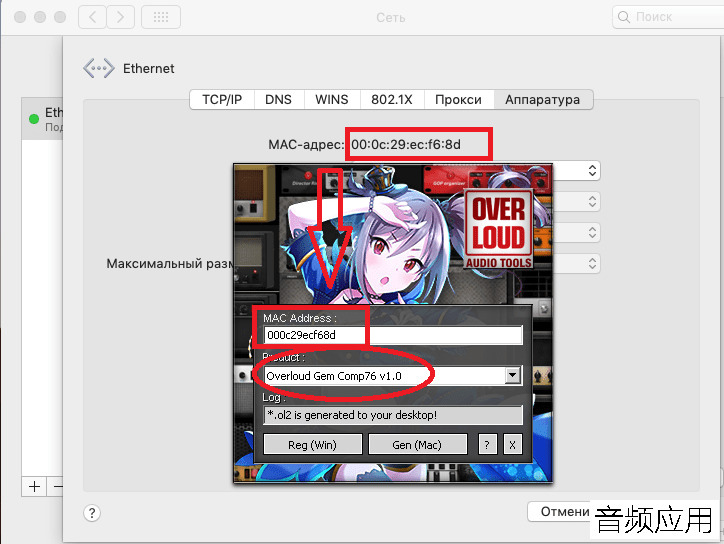Open the 802.1X tab
724x544 pixels.
coord(392,100)
